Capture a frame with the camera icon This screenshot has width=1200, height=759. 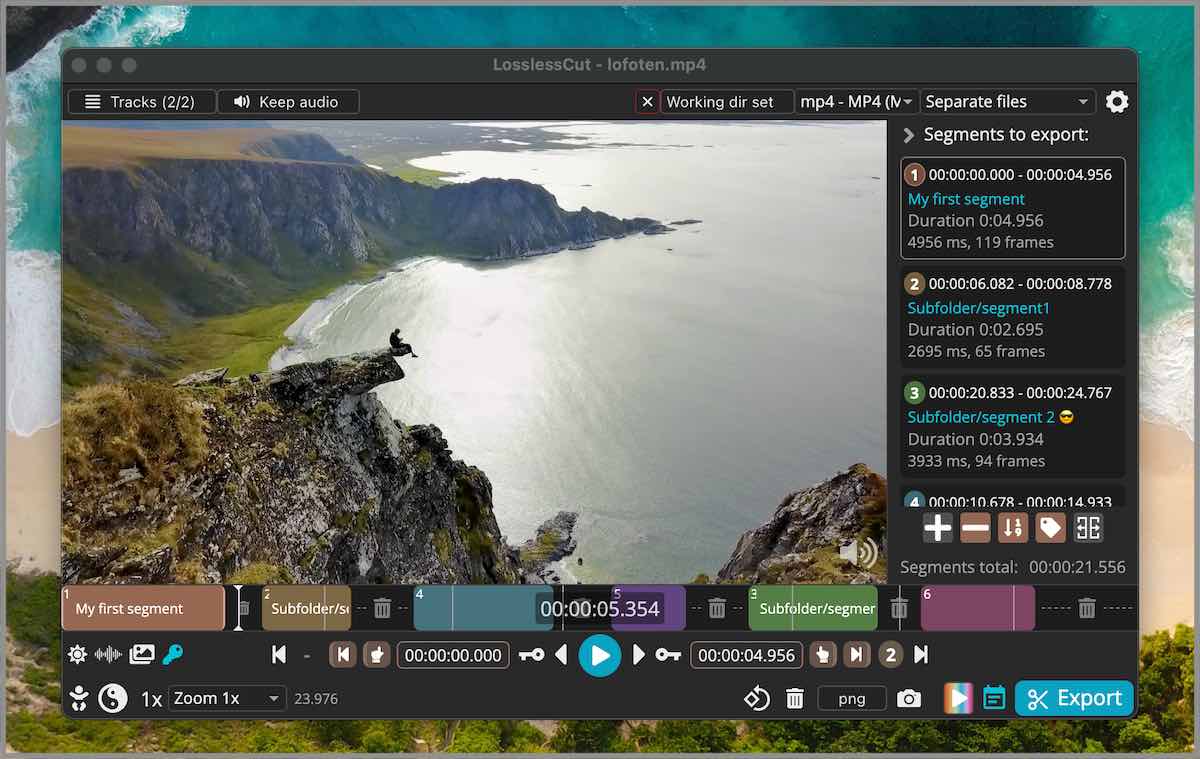[909, 698]
